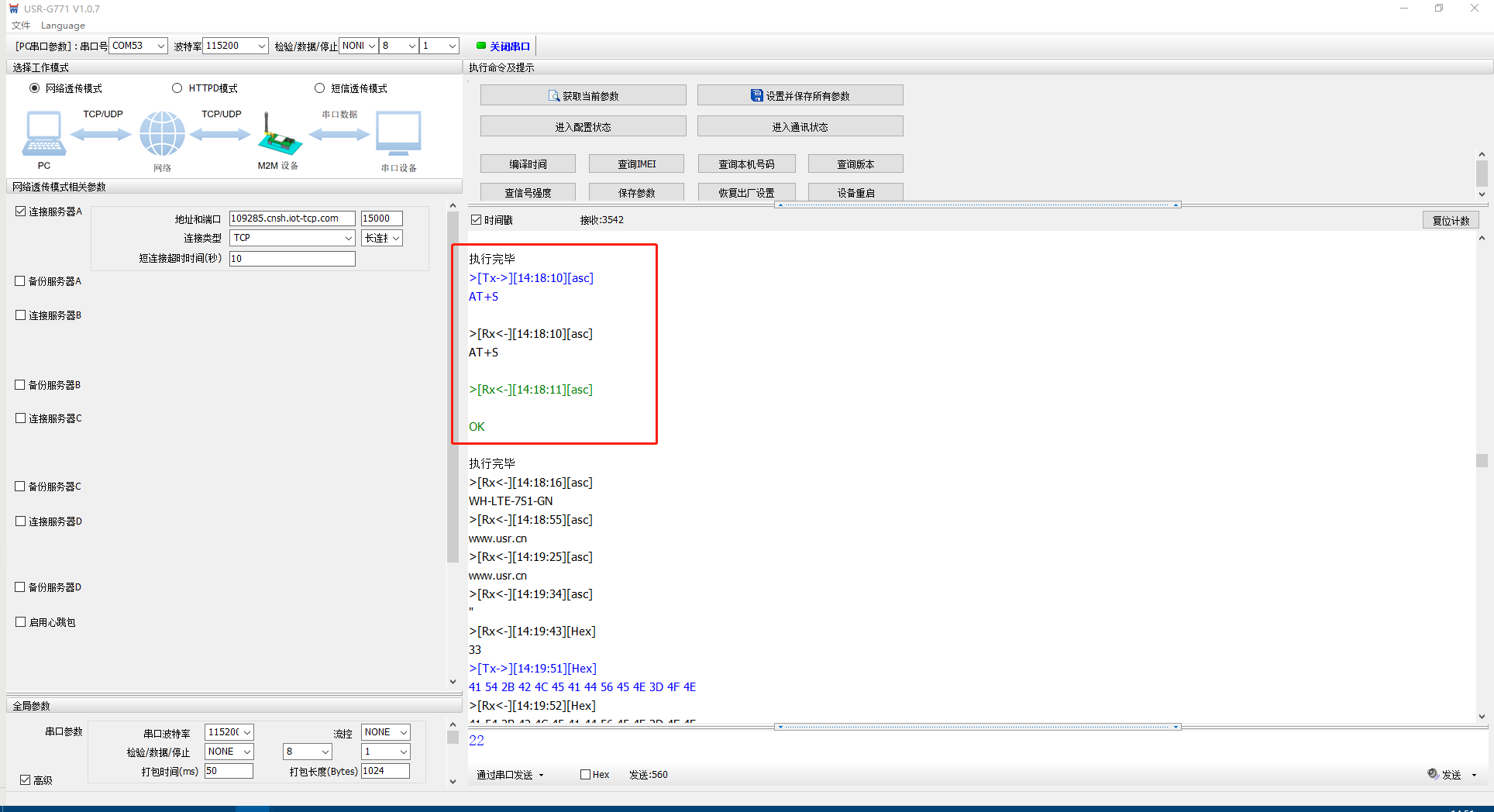Click the 获取当前参数 button with magnifier icon
This screenshot has height=812, width=1494.
[583, 96]
